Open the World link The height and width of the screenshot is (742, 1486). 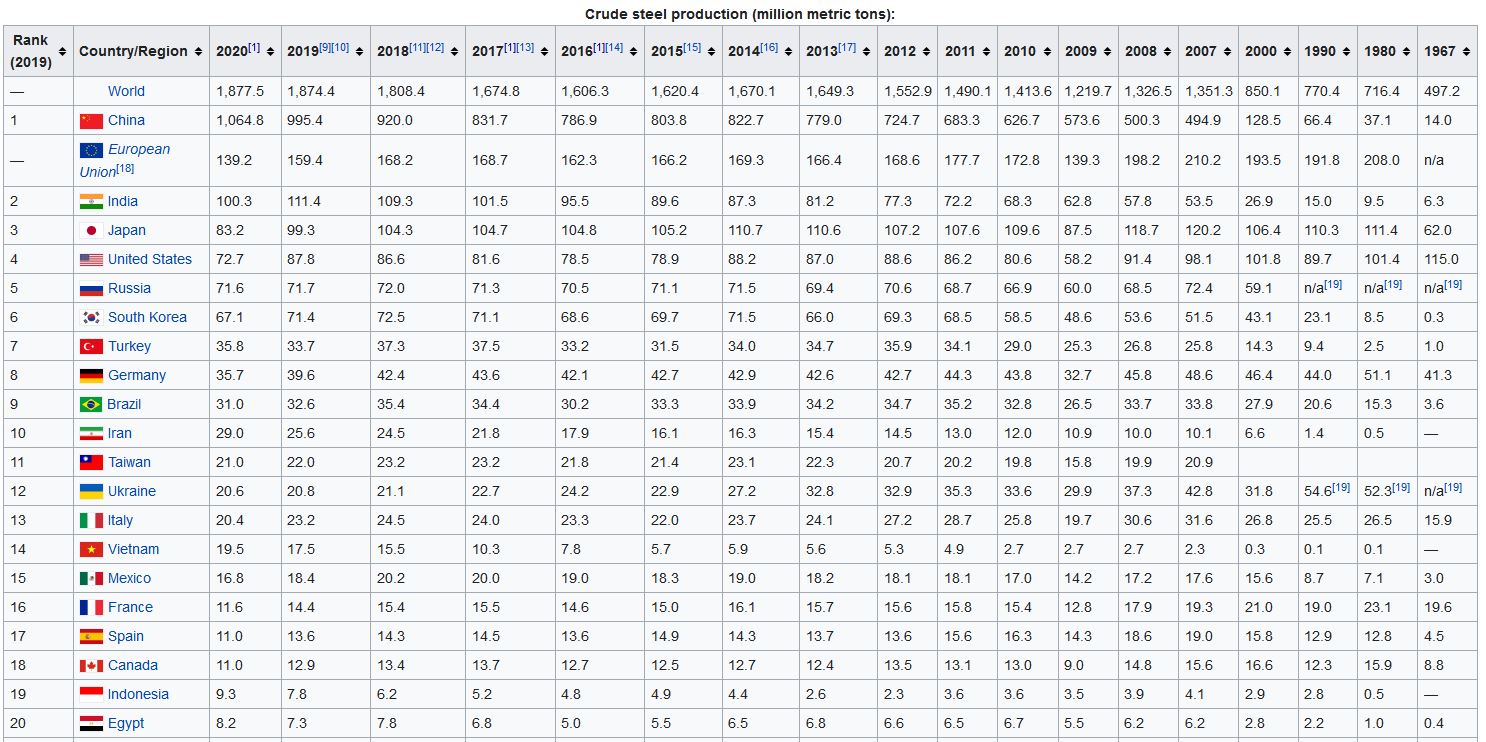tap(126, 91)
